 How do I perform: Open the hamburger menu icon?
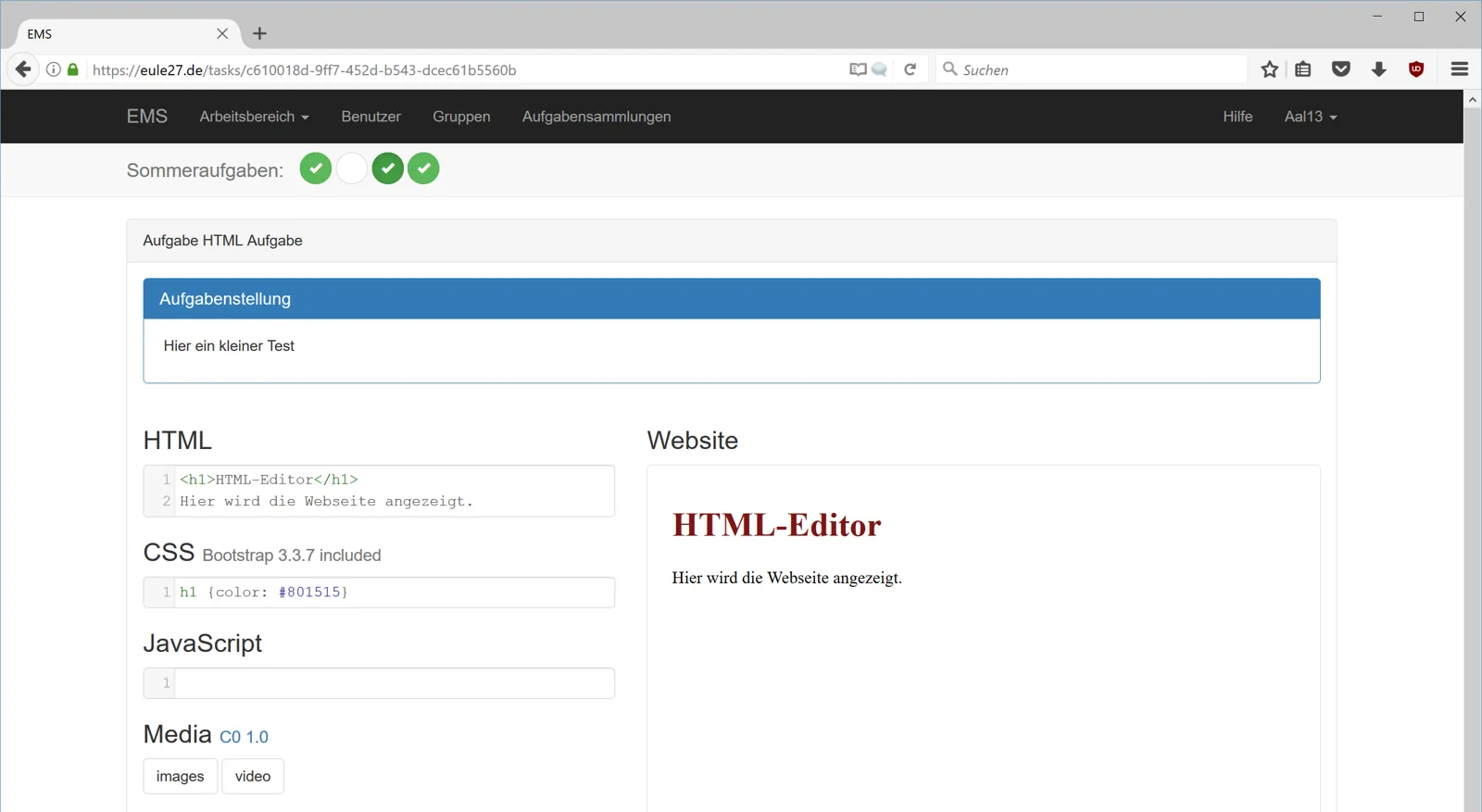pyautogui.click(x=1460, y=69)
